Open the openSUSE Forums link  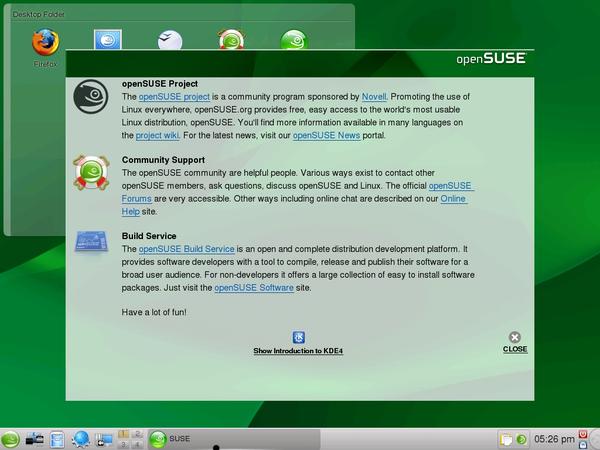pos(451,186)
